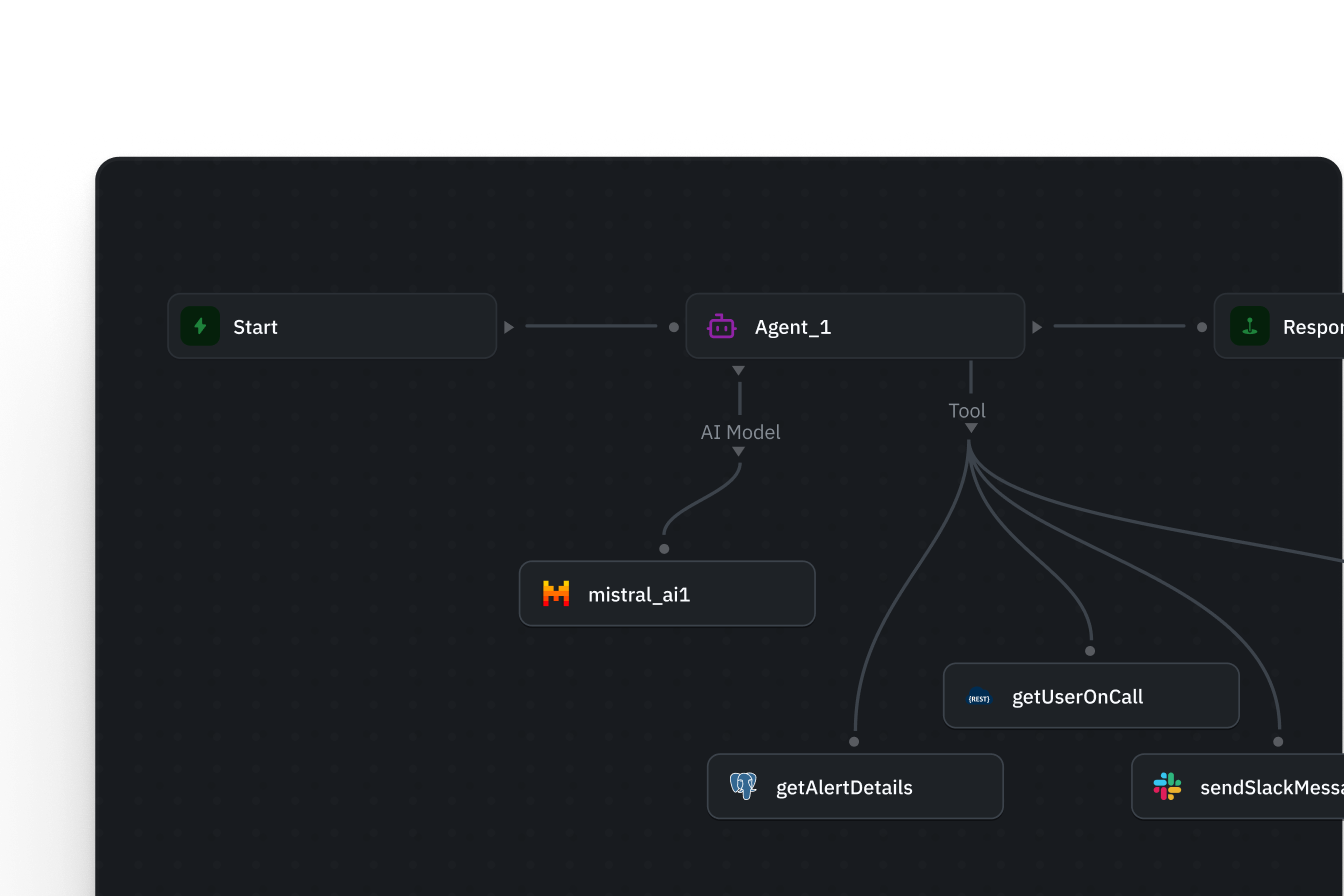Select the getAlertDetails node label
This screenshot has width=1344, height=896.
coord(844,788)
